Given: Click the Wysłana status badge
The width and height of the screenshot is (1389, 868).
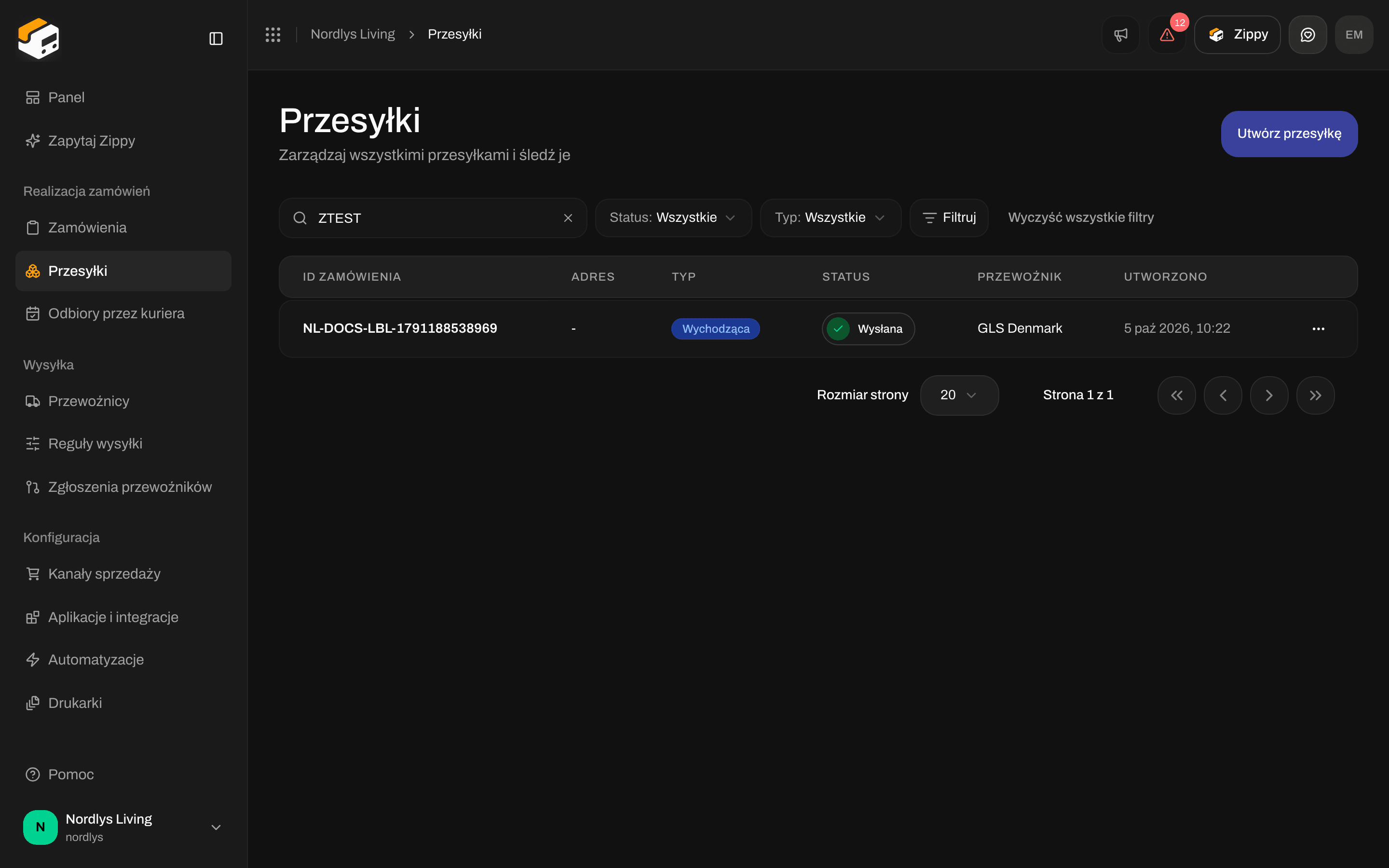Looking at the screenshot, I should [x=869, y=329].
